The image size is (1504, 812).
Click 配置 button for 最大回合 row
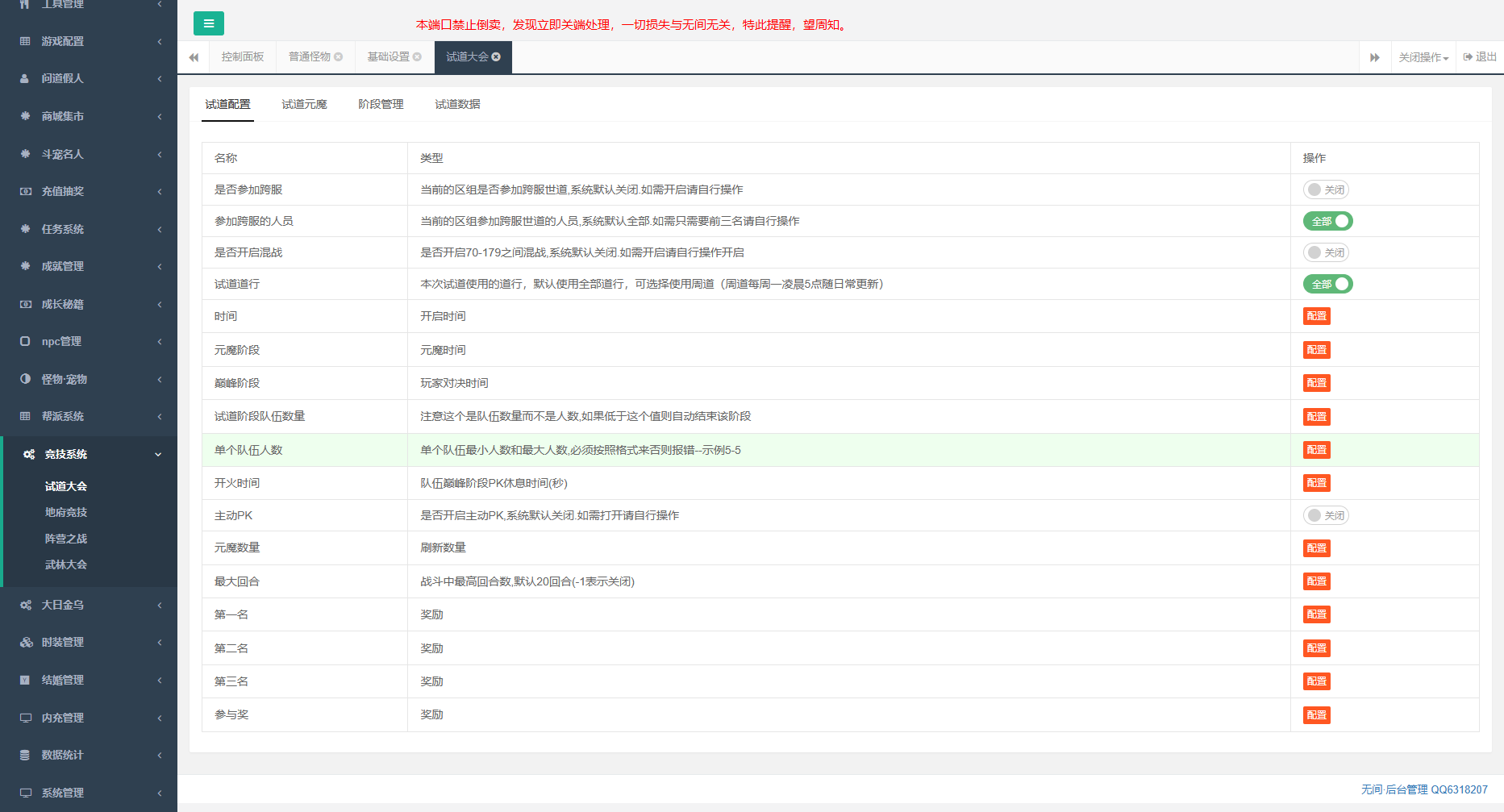pos(1316,581)
